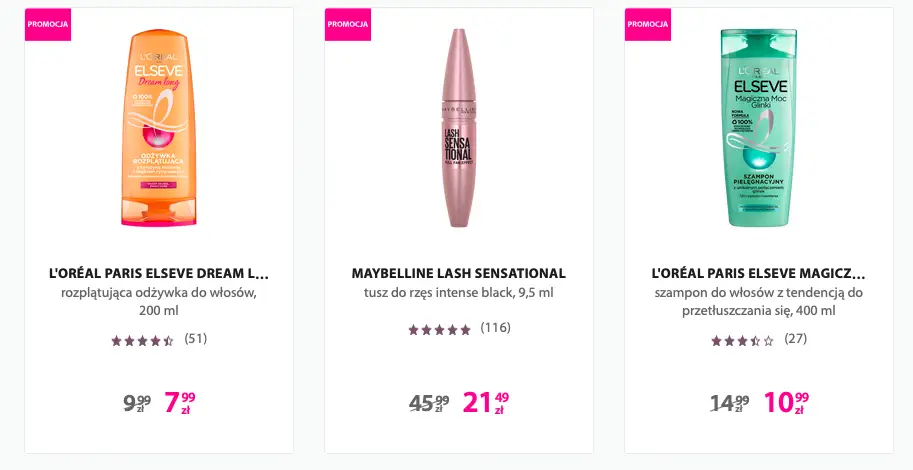Click the 21,49 zł promotional price
This screenshot has width=913, height=470.
[486, 403]
